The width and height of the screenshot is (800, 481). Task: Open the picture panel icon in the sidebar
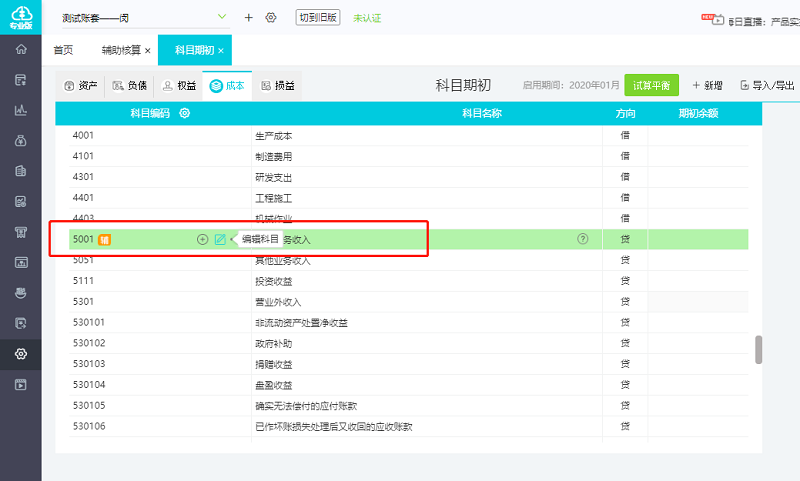tap(21, 263)
